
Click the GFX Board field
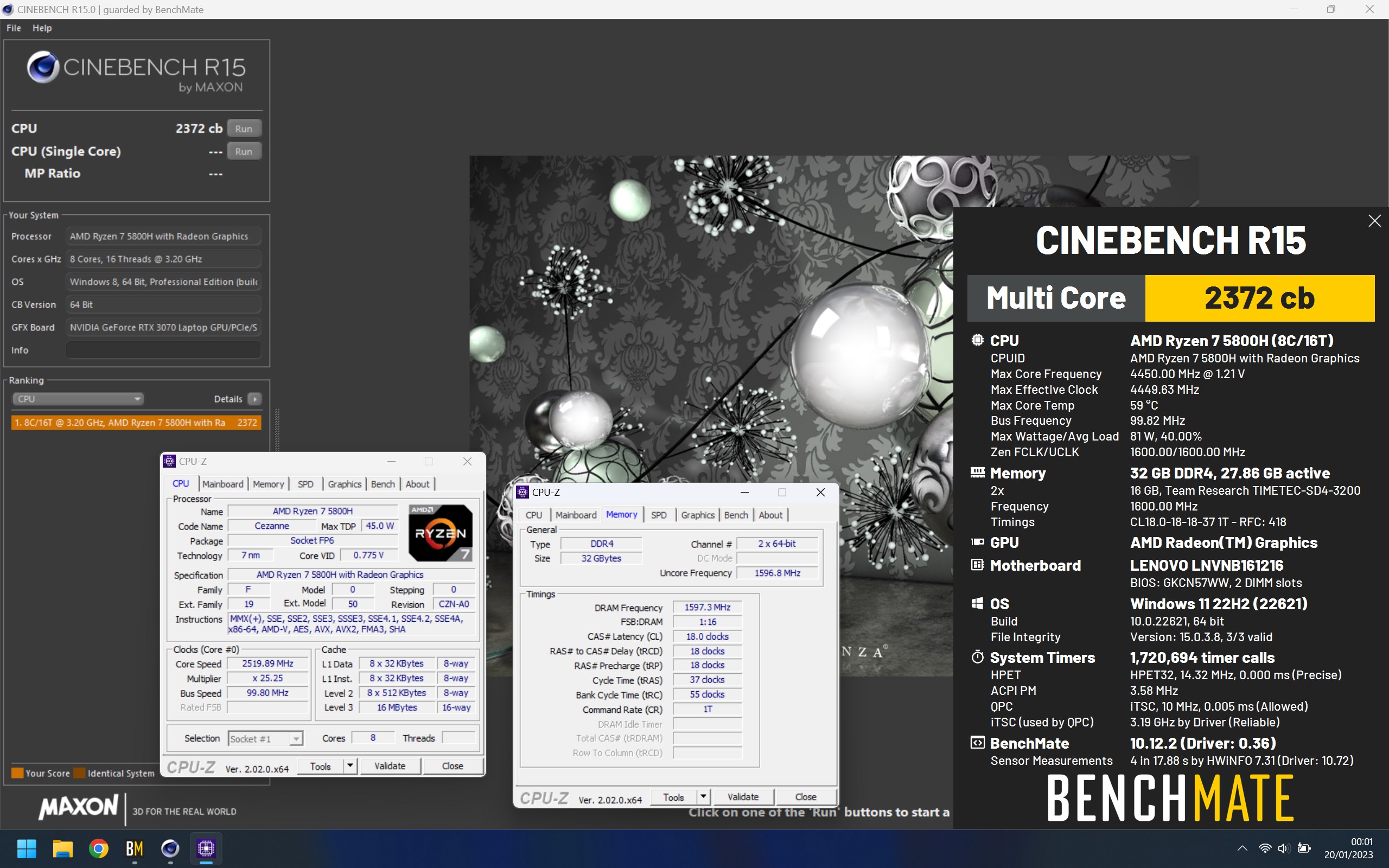[163, 327]
